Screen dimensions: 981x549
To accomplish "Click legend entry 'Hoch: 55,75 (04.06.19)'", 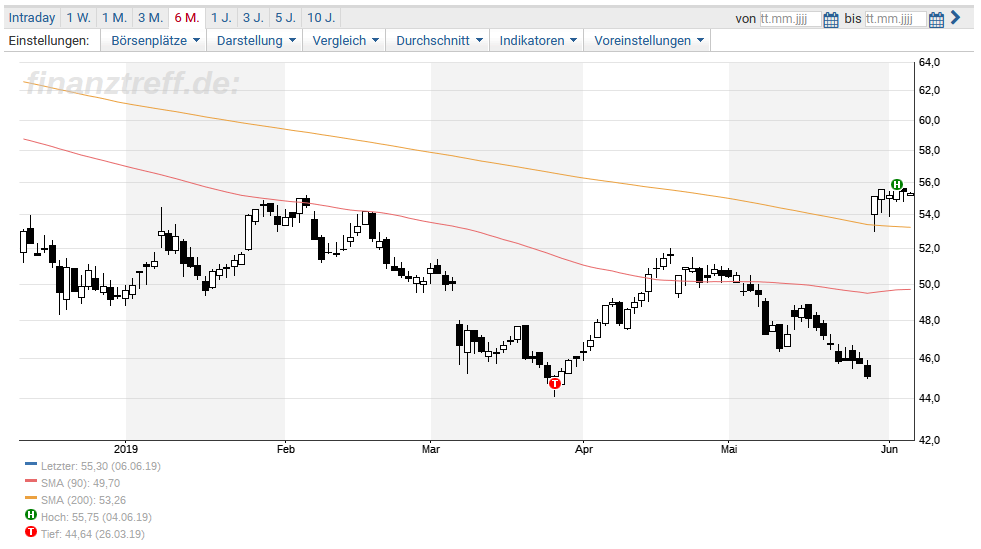I will (96, 517).
